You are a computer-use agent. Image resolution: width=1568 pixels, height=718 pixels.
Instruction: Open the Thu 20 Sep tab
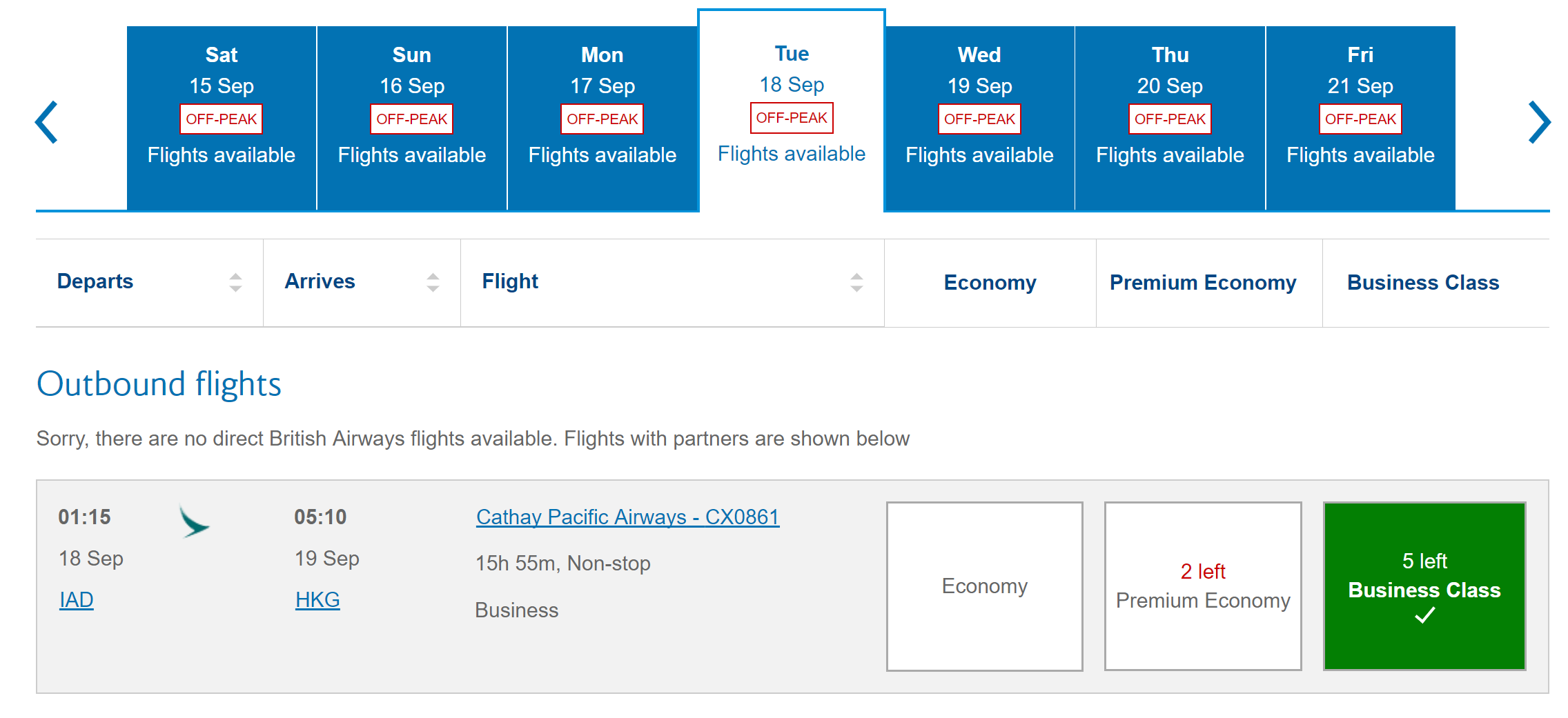(x=1170, y=117)
